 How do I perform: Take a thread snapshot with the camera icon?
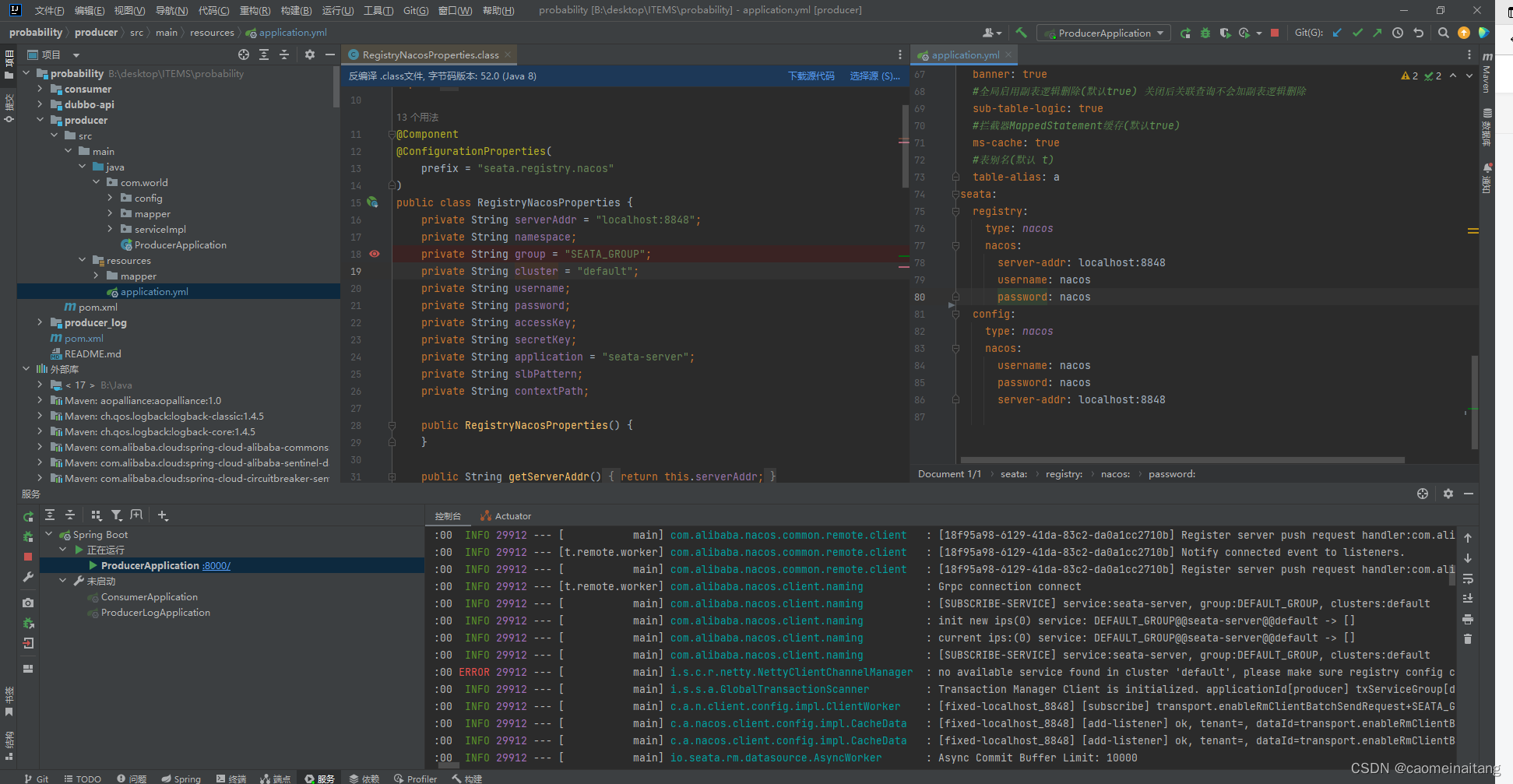click(x=28, y=603)
